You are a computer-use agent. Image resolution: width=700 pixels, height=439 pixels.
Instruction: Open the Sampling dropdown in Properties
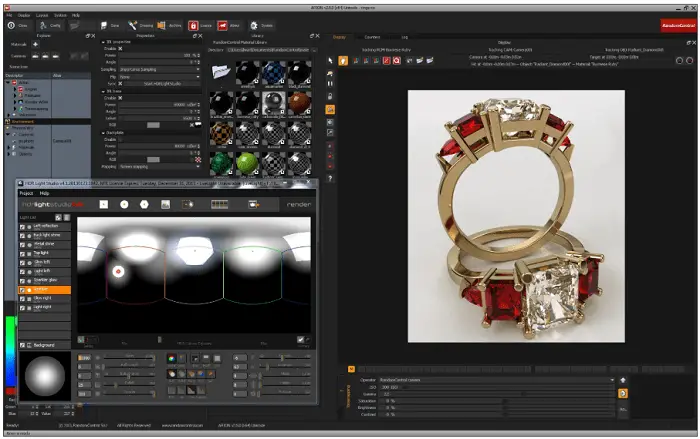159,69
